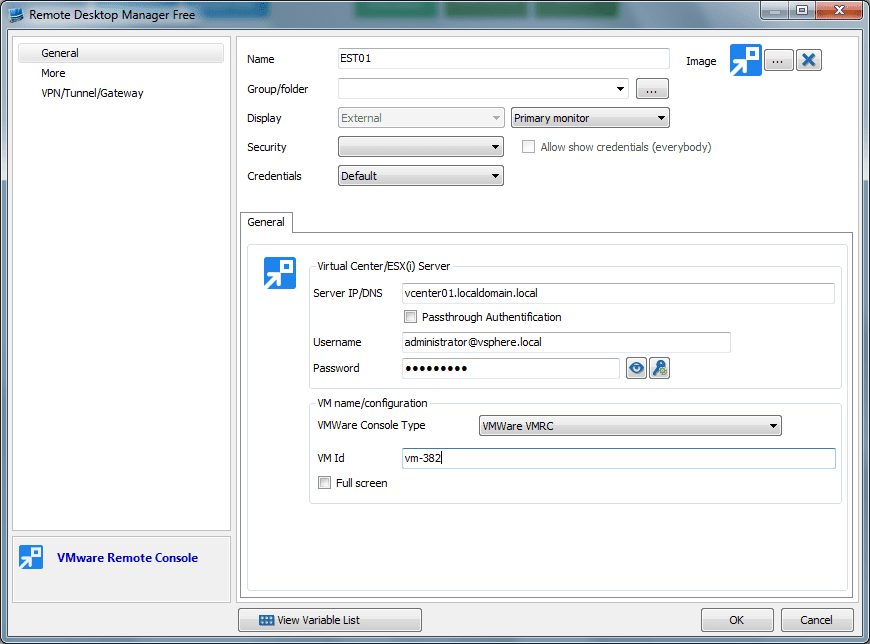Open the Credentials dropdown showing Default

(497, 175)
